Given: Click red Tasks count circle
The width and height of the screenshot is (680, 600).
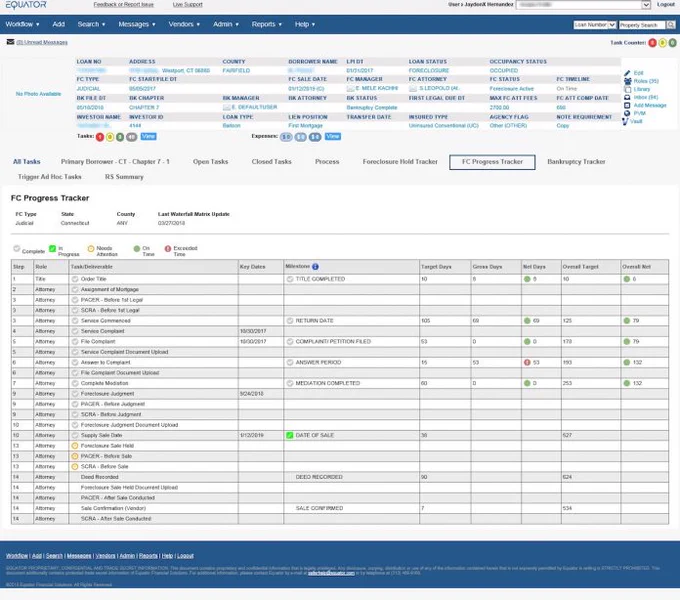Looking at the screenshot, I should click(x=100, y=137).
